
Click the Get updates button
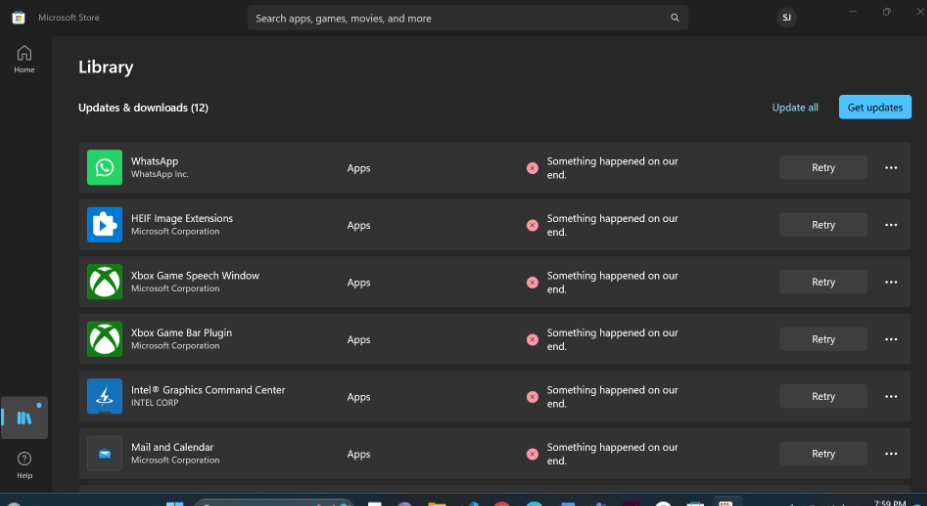875,107
